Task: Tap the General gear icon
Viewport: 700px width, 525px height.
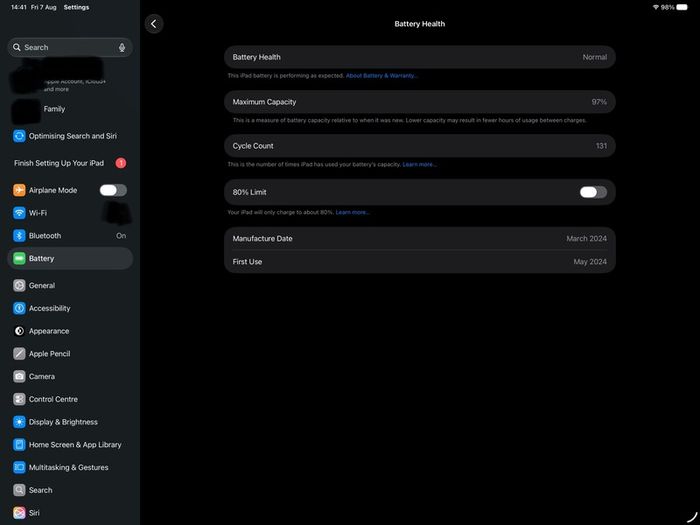Action: pos(19,285)
